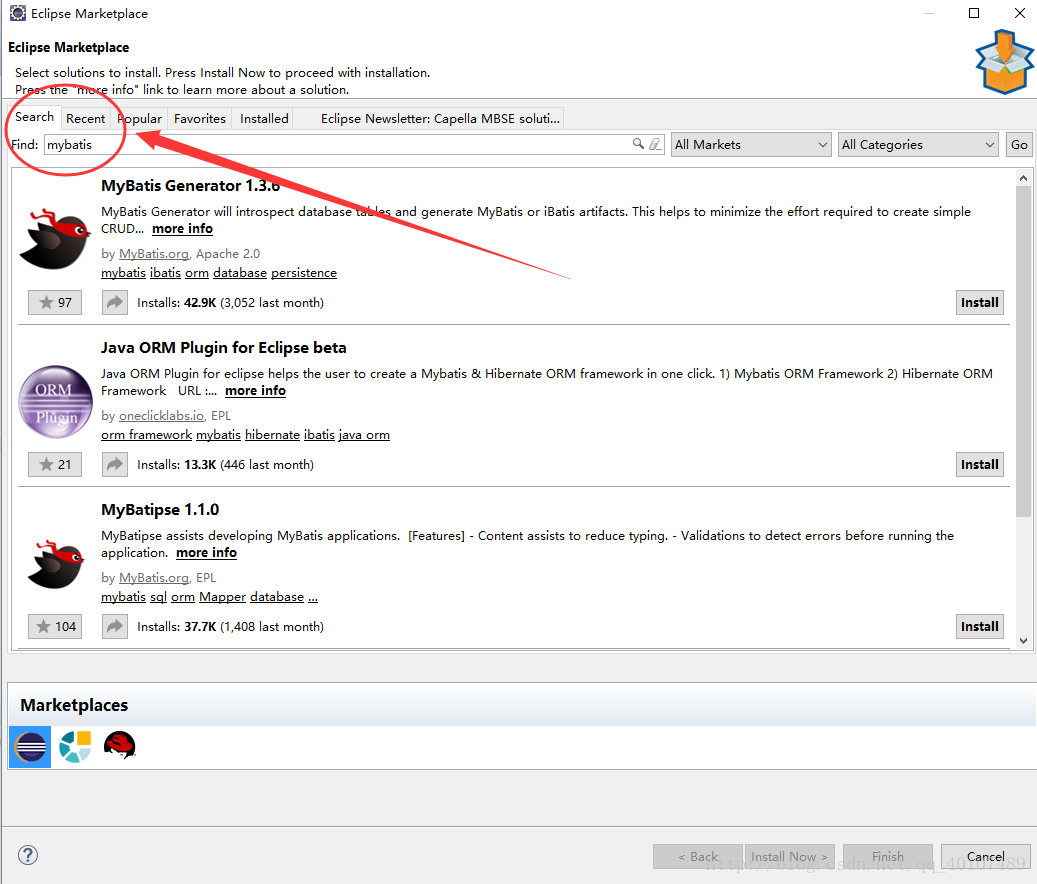Click the orm framework tag link
1037x884 pixels.
tap(147, 435)
